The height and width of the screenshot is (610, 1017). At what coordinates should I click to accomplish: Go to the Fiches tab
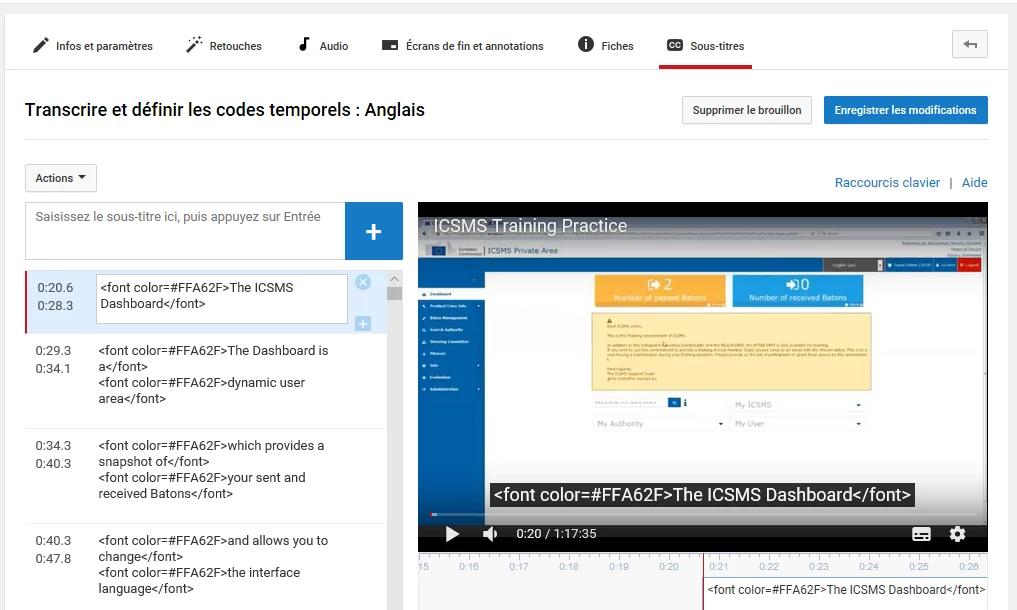click(x=606, y=45)
